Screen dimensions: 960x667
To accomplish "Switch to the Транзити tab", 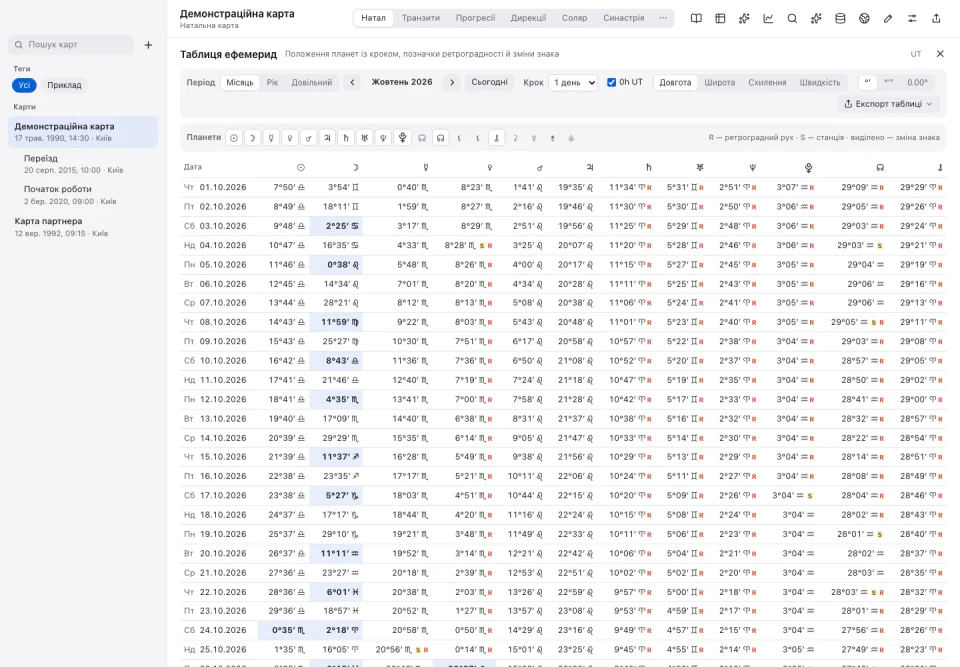I will point(421,18).
